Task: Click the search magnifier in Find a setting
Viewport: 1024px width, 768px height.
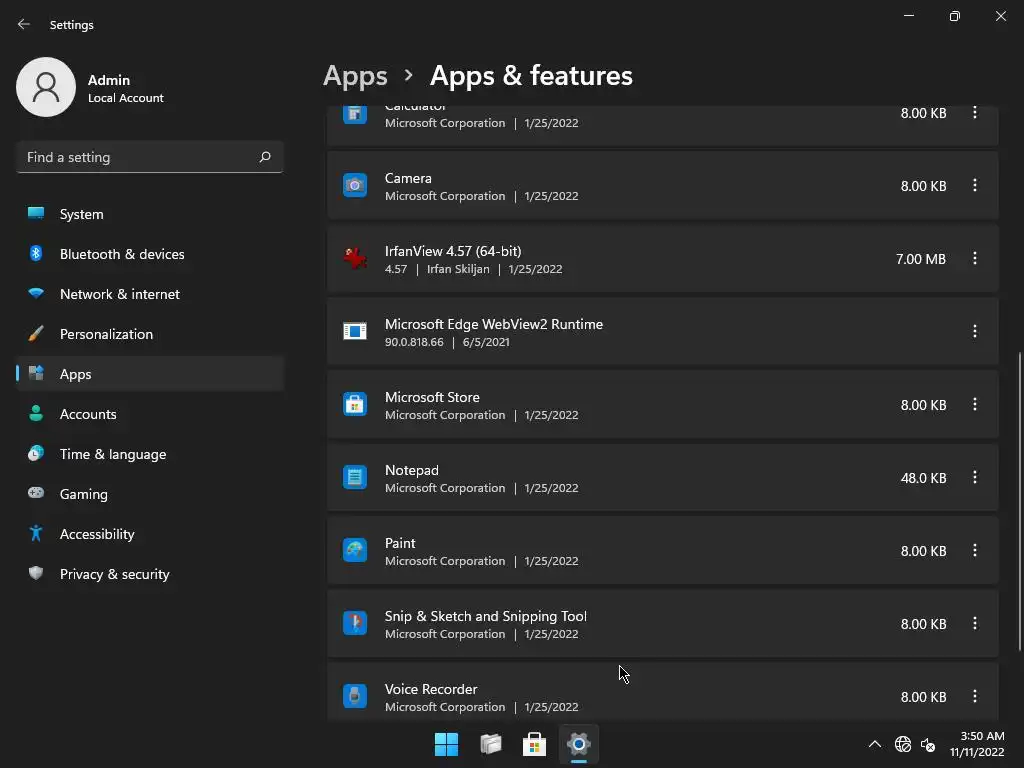Action: point(265,157)
